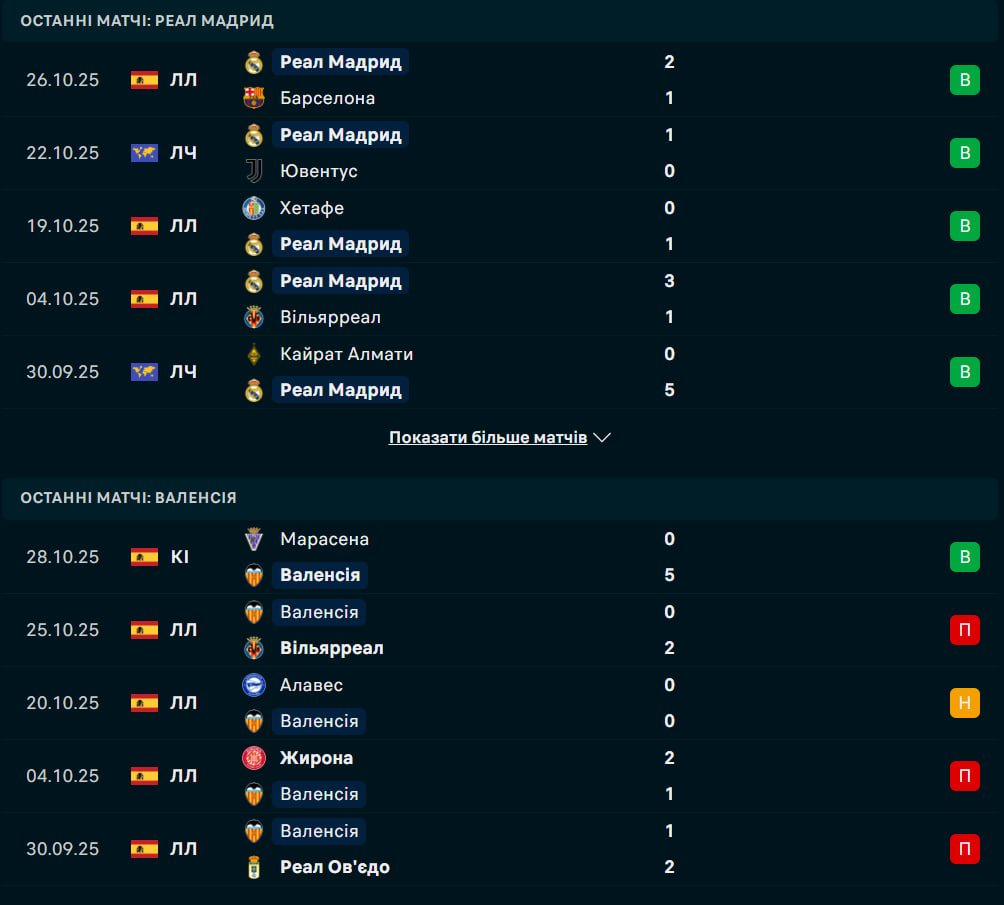Select the 'ОСТАННІ МАТЧІ: ВАЛЕНСІЯ' section header
The image size is (1004, 905).
tap(128, 497)
